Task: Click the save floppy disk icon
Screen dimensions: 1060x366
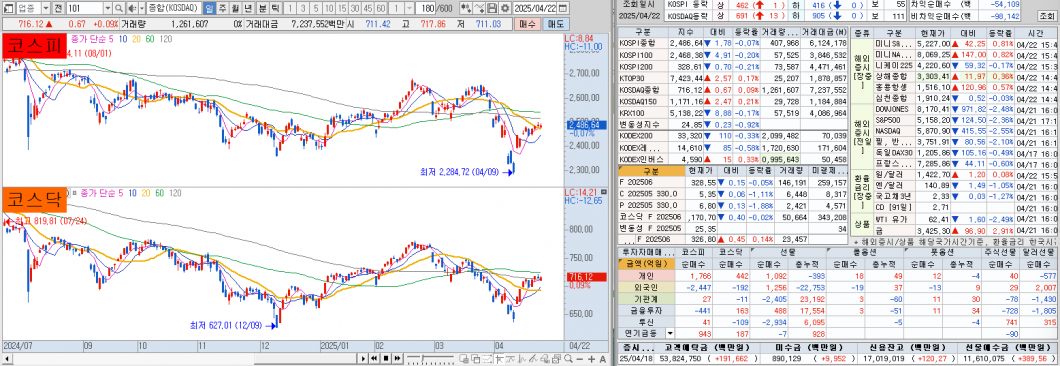Action: coord(493,8)
